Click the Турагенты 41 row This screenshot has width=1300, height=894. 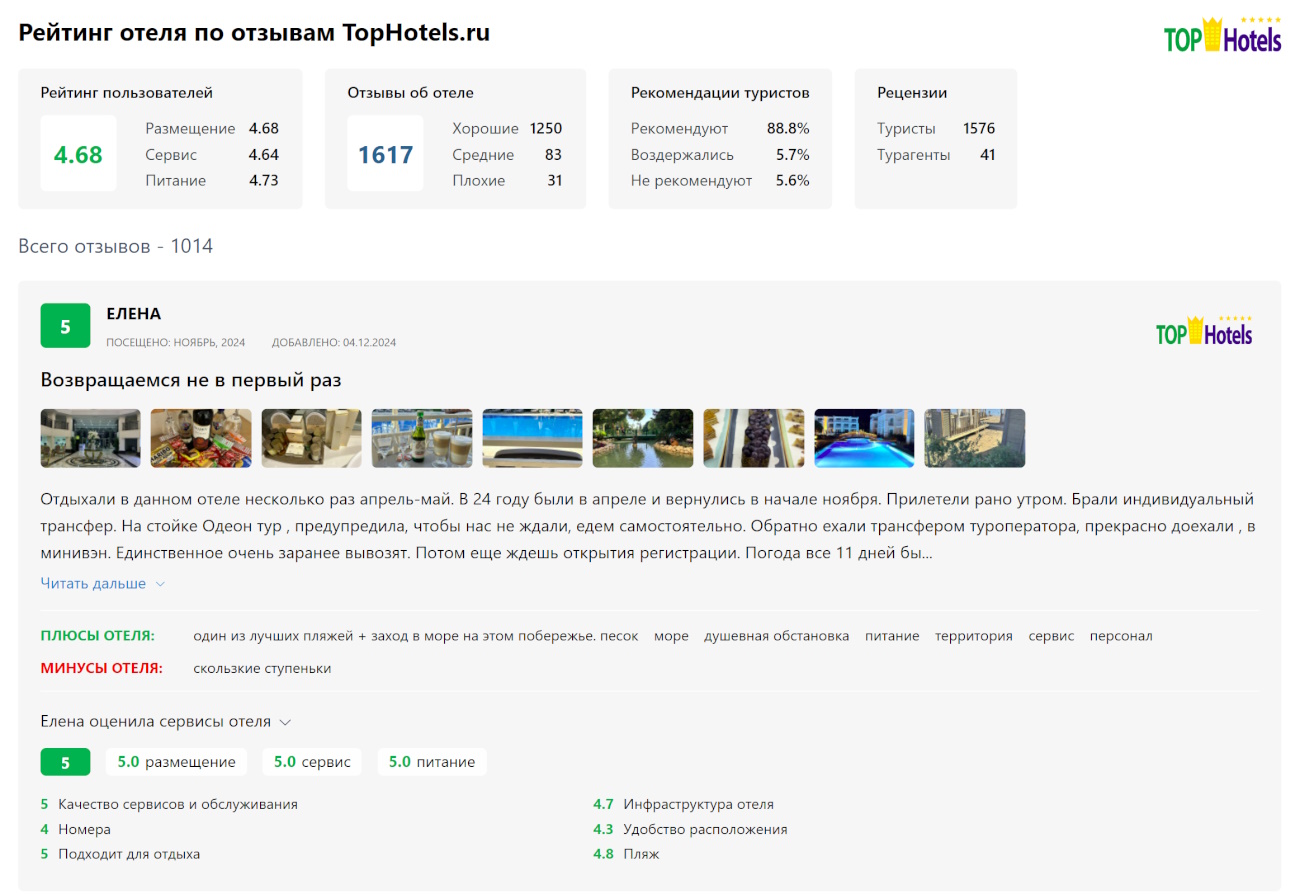coord(936,155)
